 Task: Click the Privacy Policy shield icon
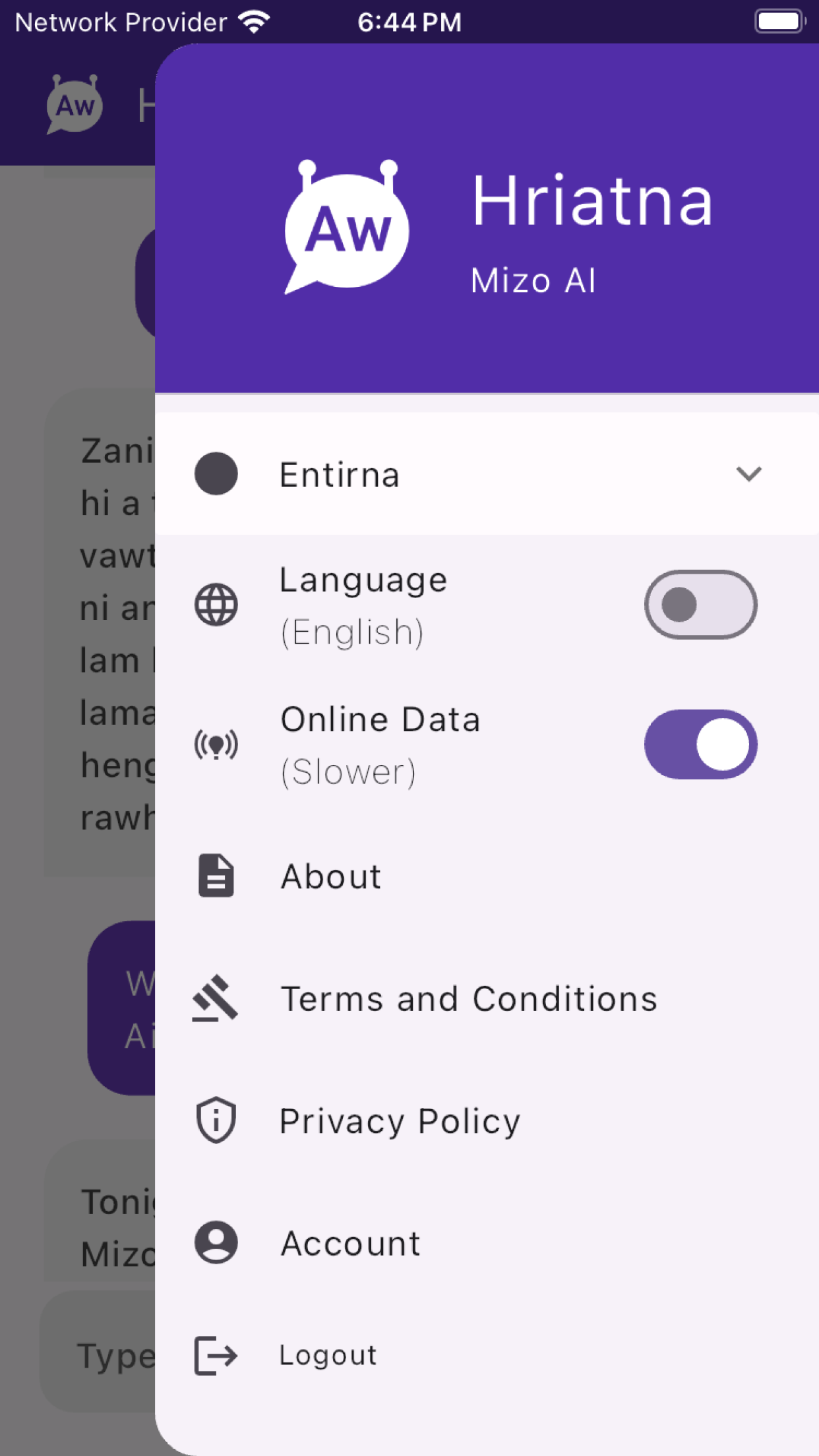(216, 1120)
